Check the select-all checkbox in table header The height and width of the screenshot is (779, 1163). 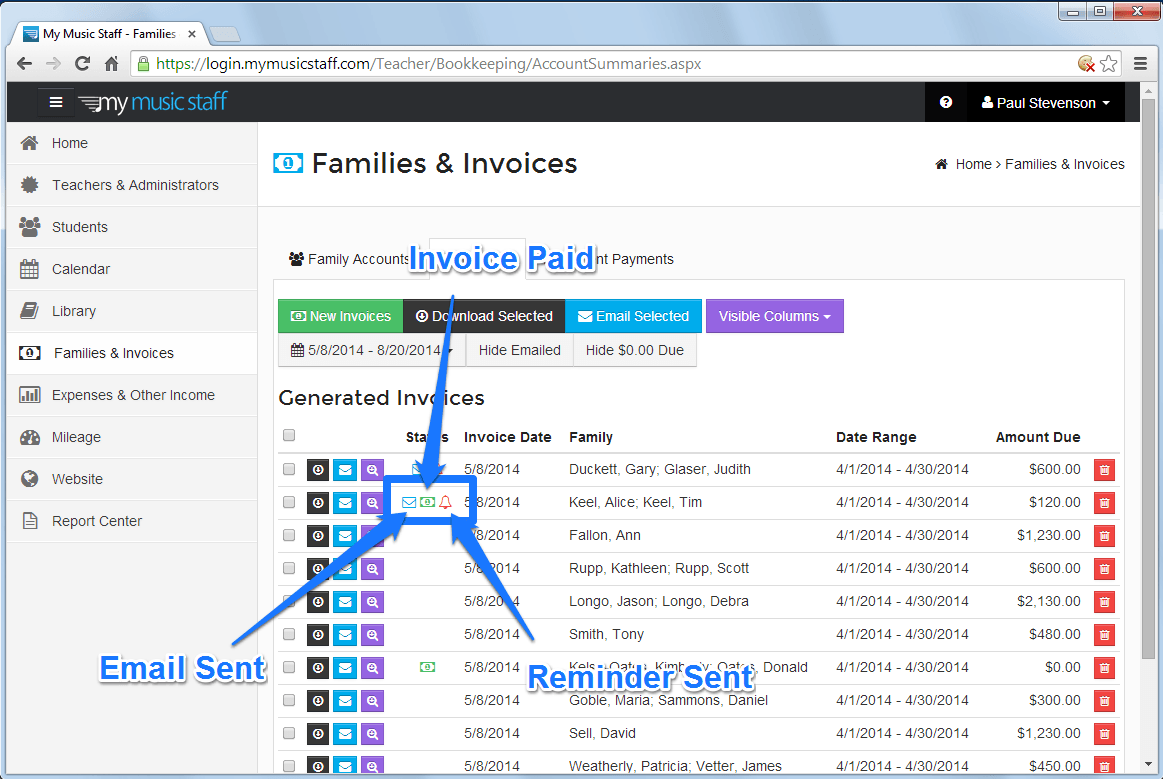[x=289, y=435]
